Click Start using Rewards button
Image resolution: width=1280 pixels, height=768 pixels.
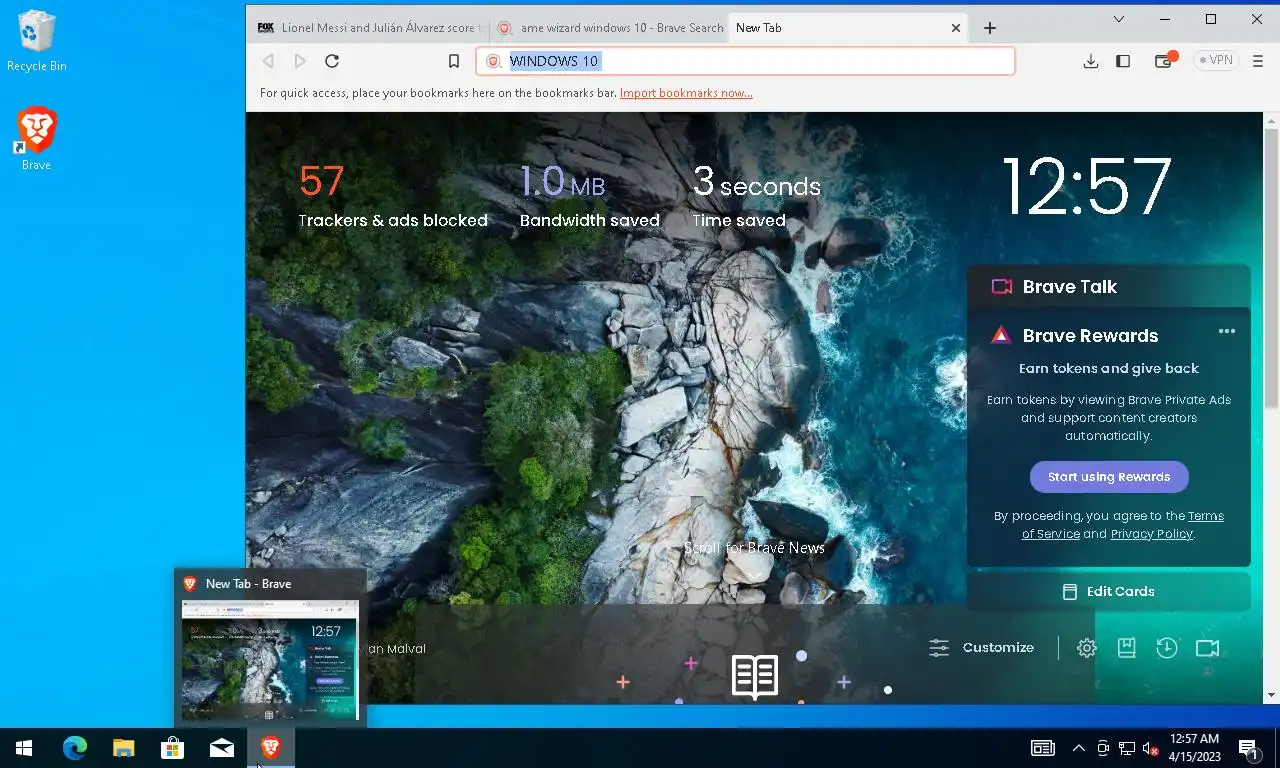coord(1109,477)
